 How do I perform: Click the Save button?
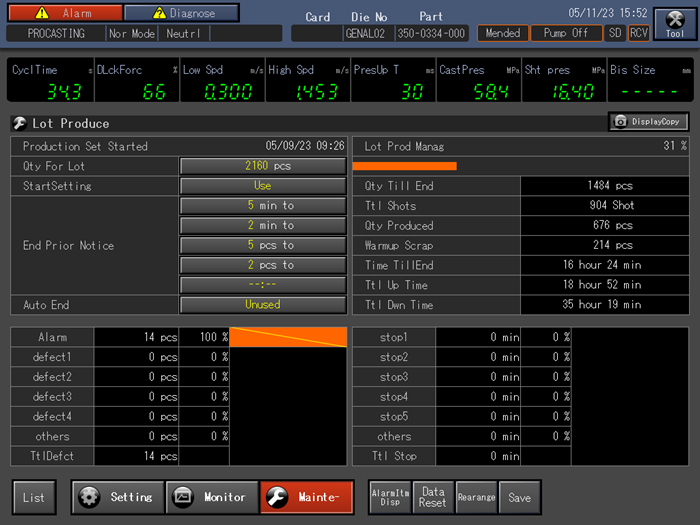pos(520,497)
